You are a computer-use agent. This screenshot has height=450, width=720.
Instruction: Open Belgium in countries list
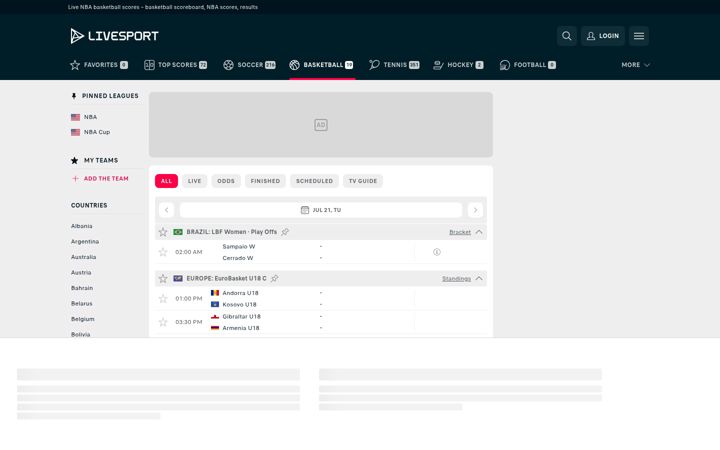click(x=83, y=319)
